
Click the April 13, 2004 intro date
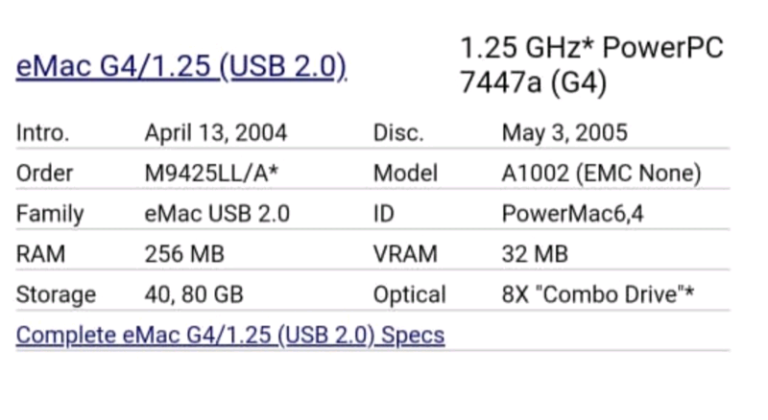pyautogui.click(x=215, y=132)
